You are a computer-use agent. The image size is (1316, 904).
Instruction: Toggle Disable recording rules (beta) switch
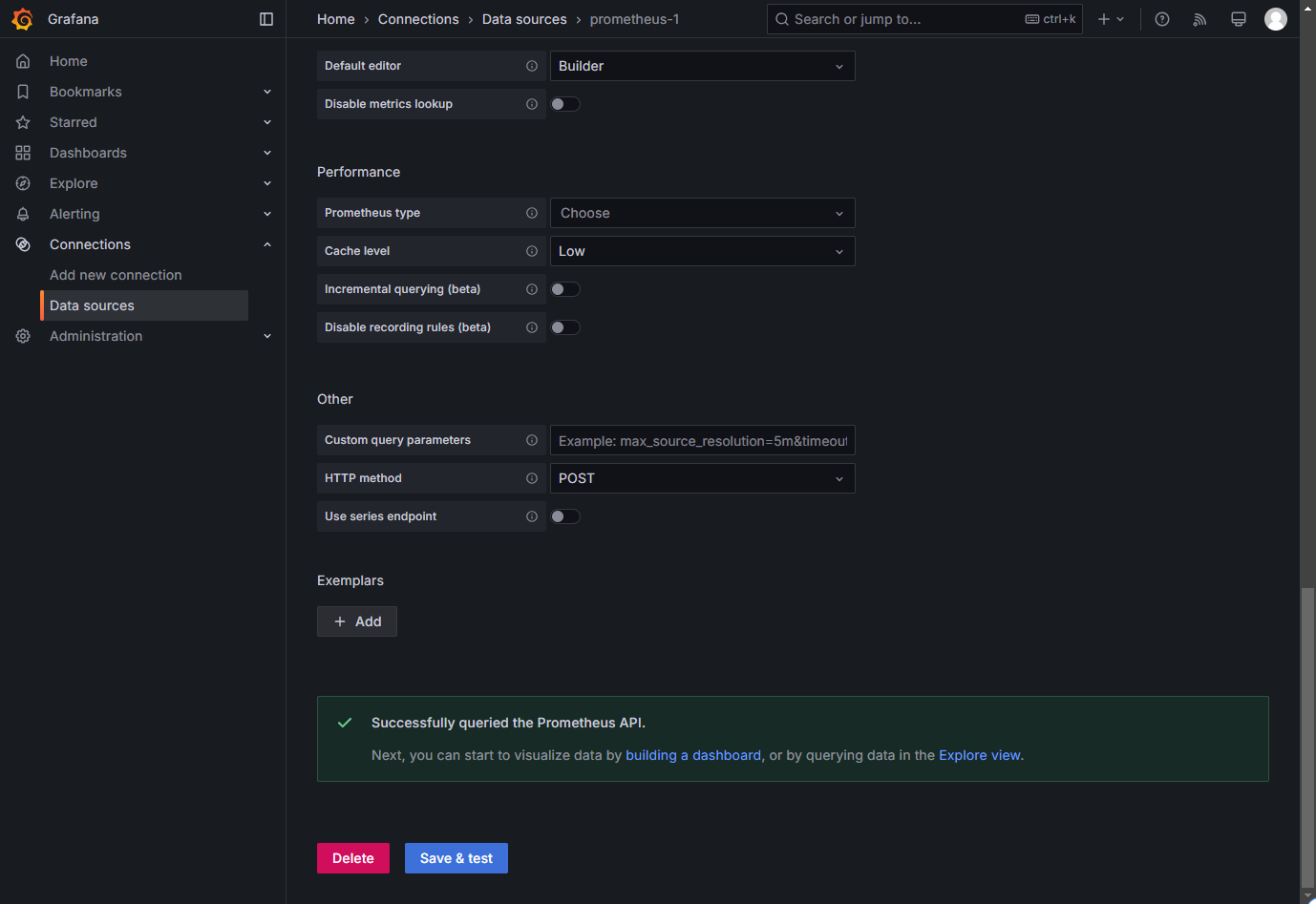565,327
